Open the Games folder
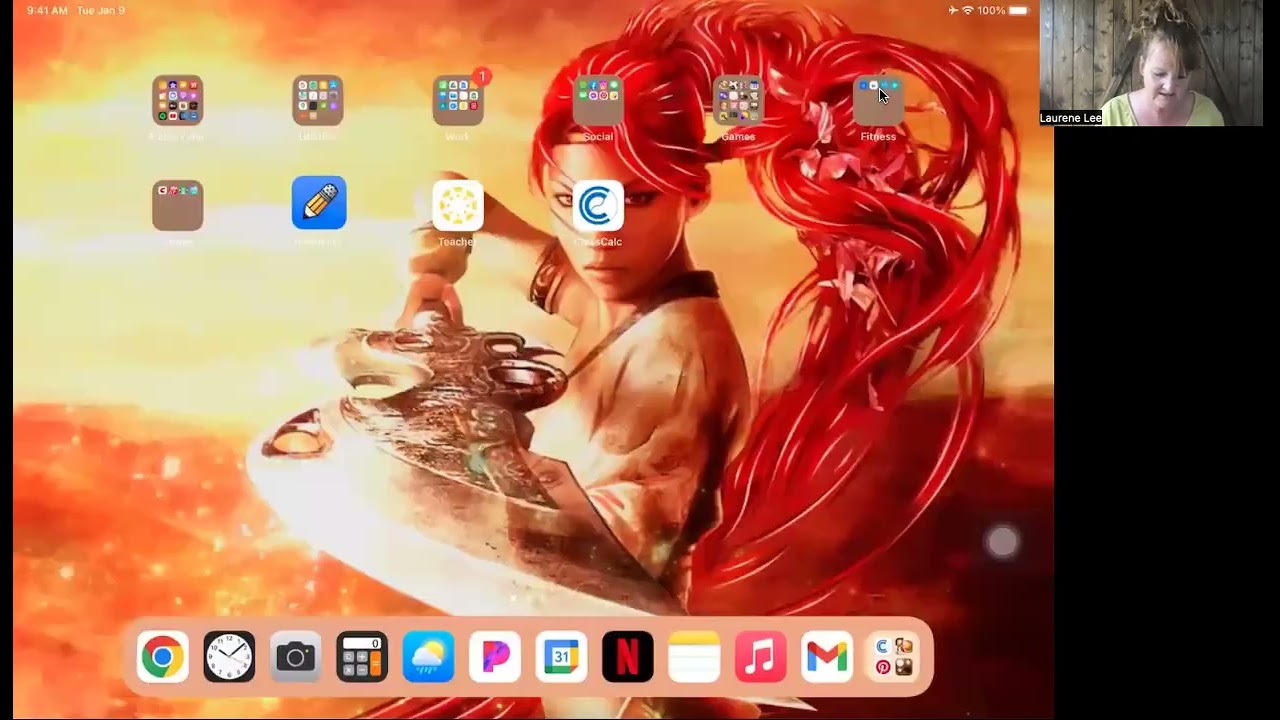This screenshot has height=720, width=1280. point(738,101)
